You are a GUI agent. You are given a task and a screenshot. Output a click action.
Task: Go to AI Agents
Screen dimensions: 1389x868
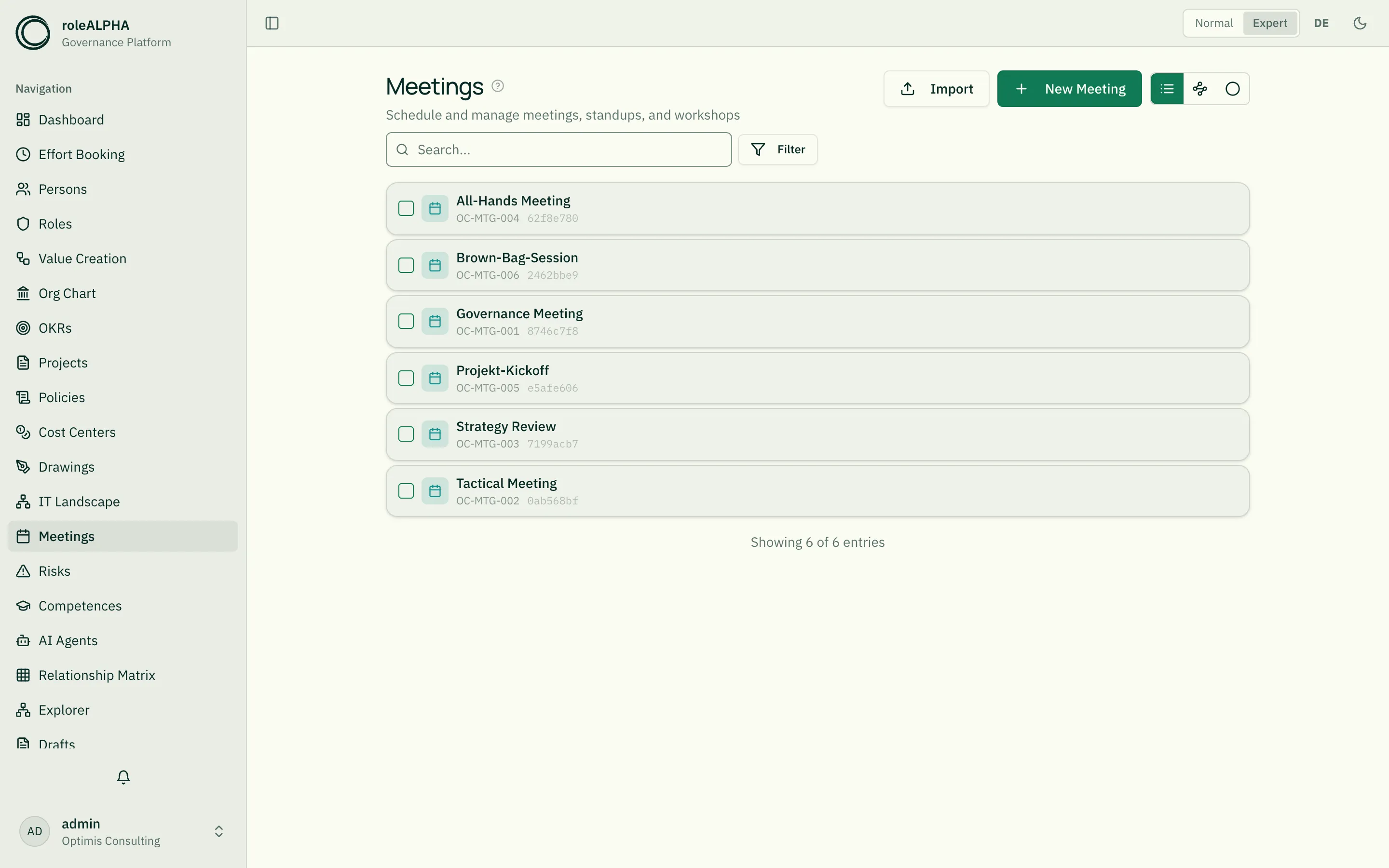123,641
